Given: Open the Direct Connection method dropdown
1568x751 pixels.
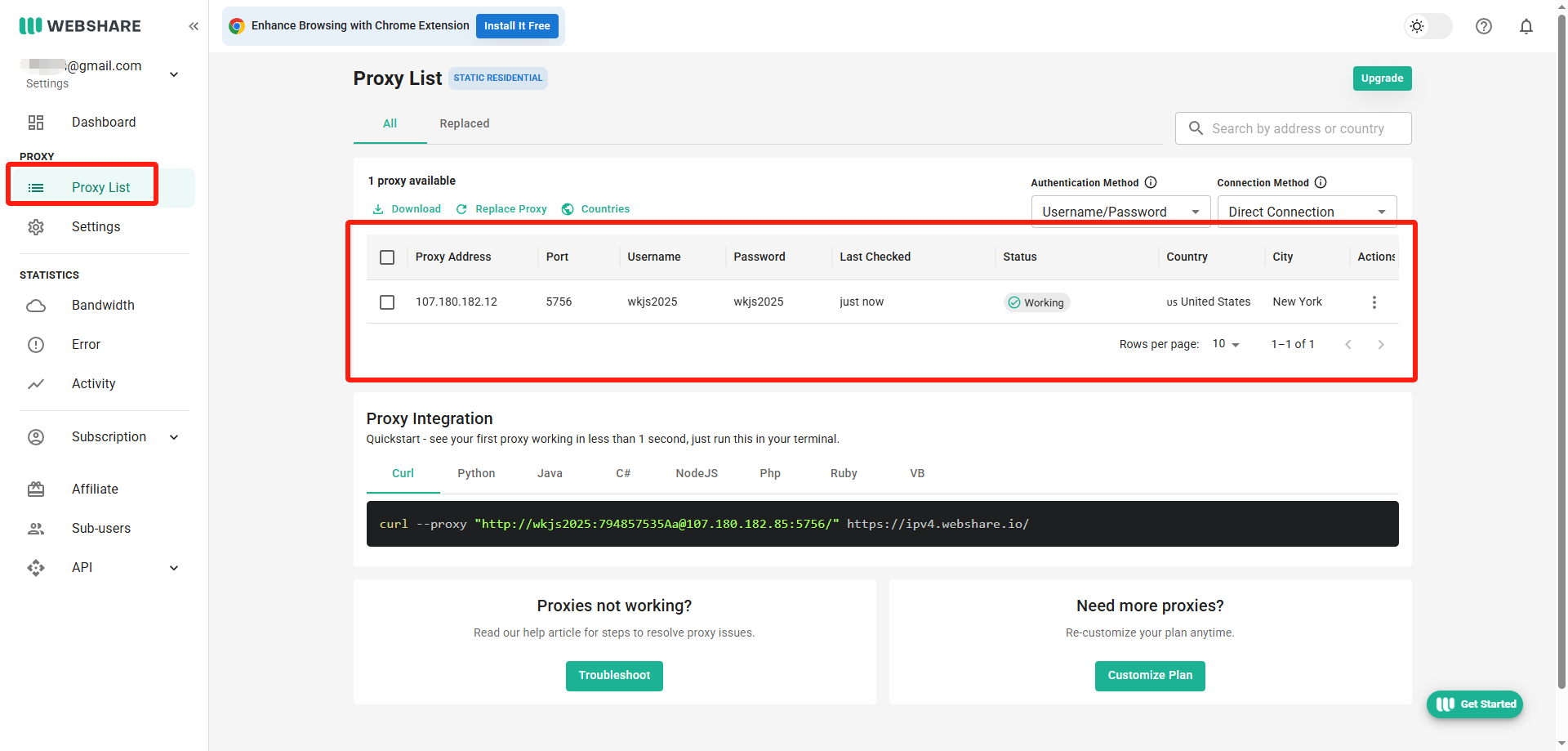Looking at the screenshot, I should click(x=1307, y=212).
